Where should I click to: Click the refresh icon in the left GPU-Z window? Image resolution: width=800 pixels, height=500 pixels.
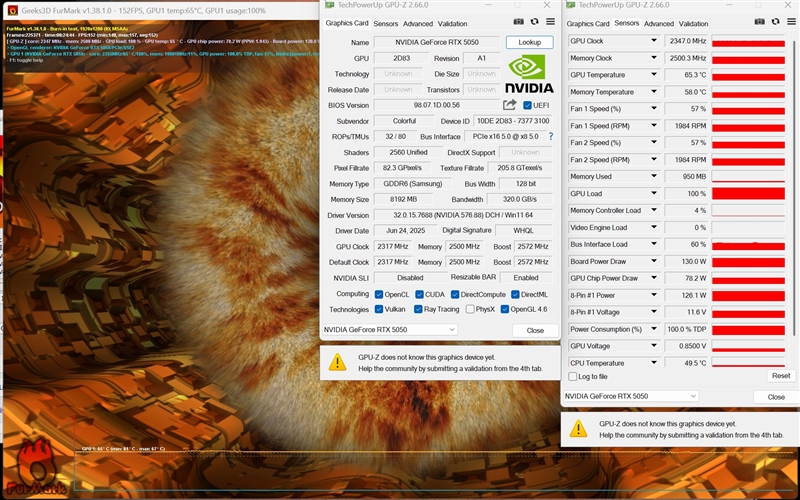point(534,21)
